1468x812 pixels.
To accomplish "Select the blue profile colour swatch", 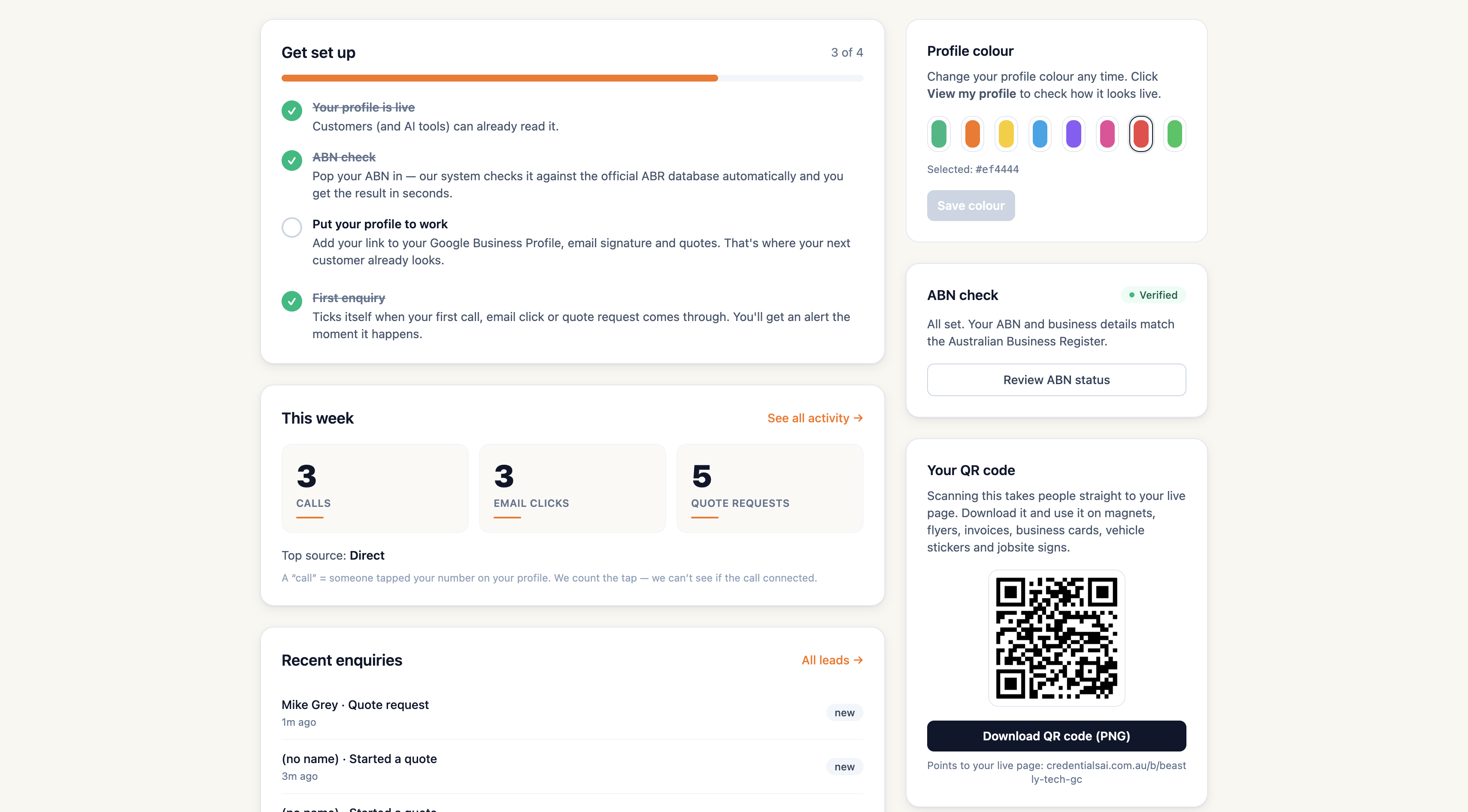I will coord(1040,134).
